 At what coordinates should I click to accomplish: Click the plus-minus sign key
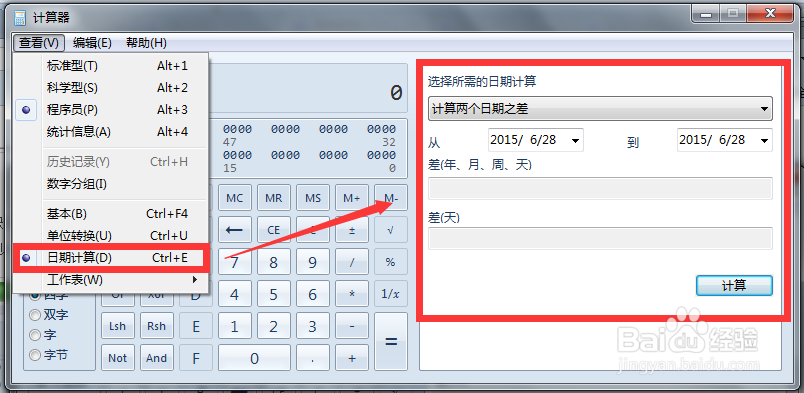tap(352, 230)
